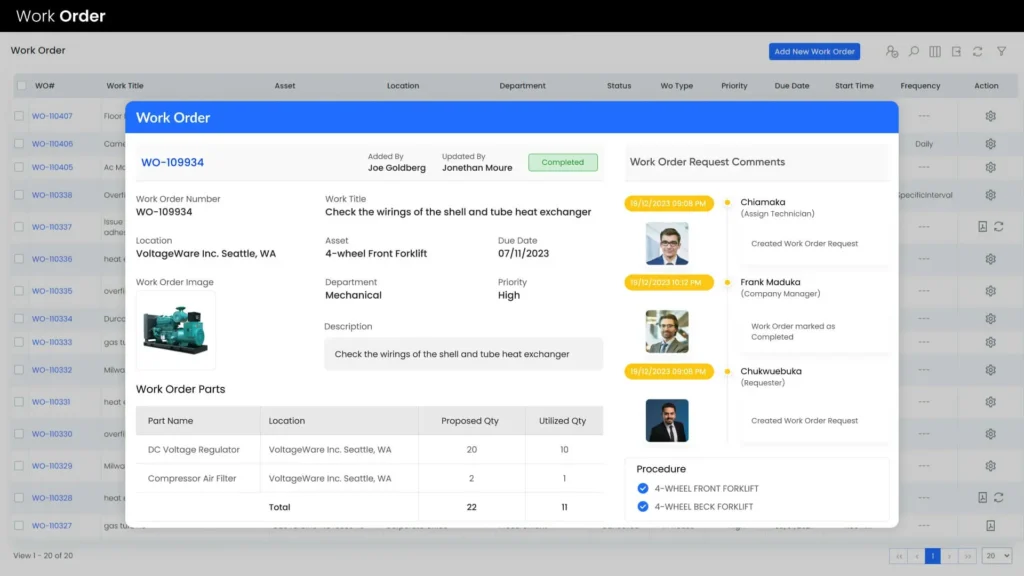Click the recurrence icon in WO-110328 row
Viewport: 1024px width, 576px height.
998,497
